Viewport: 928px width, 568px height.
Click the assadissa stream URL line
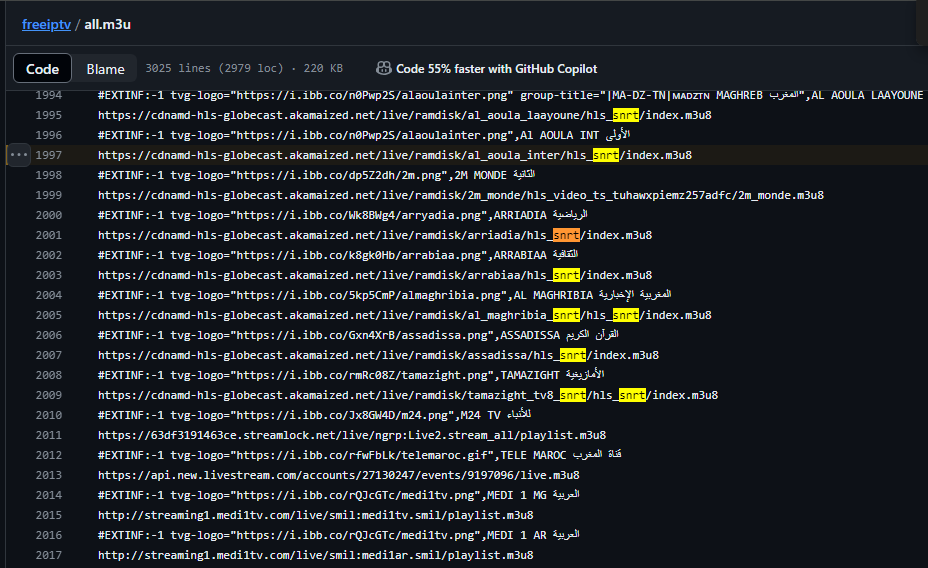[x=379, y=355]
